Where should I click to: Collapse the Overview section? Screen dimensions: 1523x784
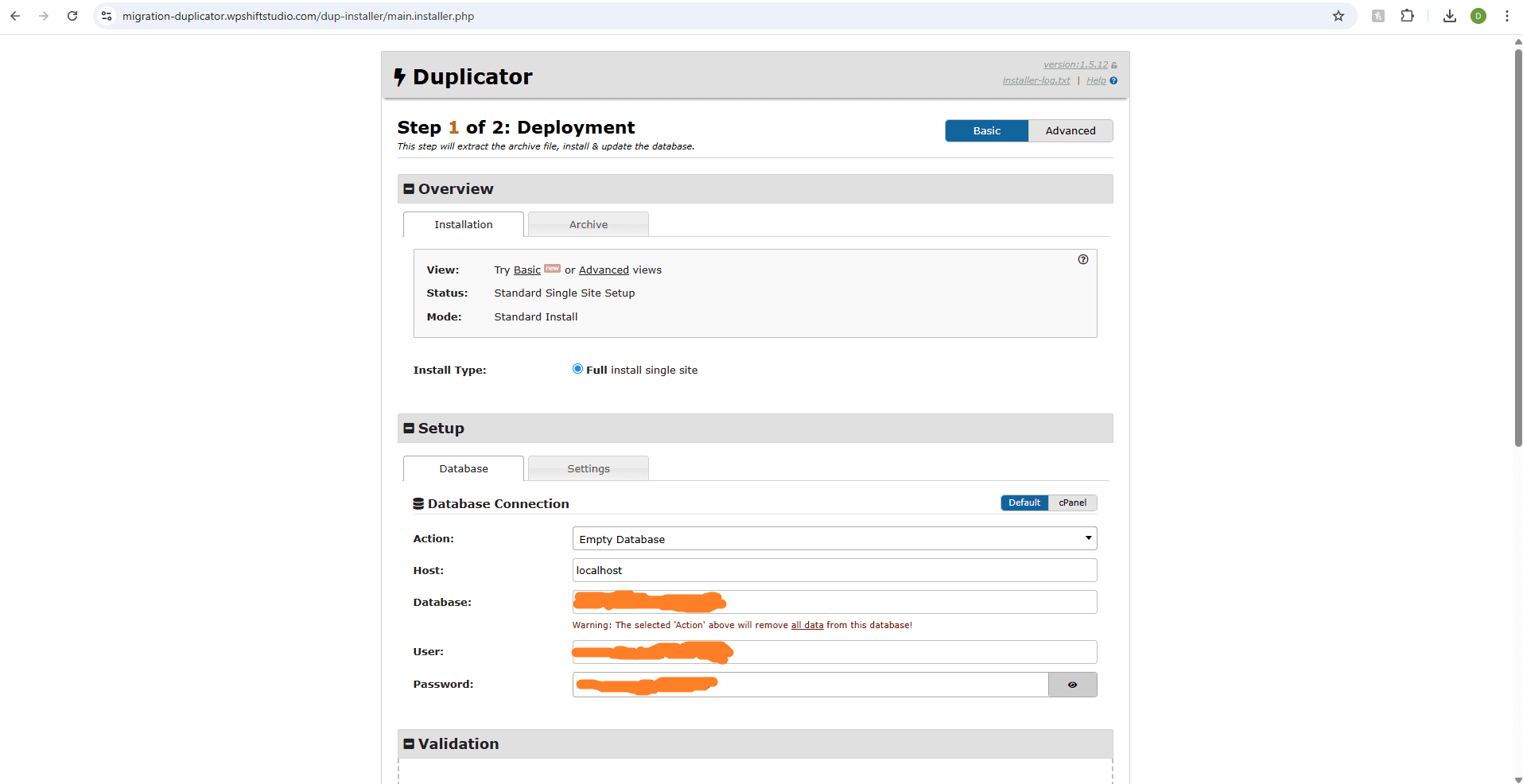(x=409, y=189)
